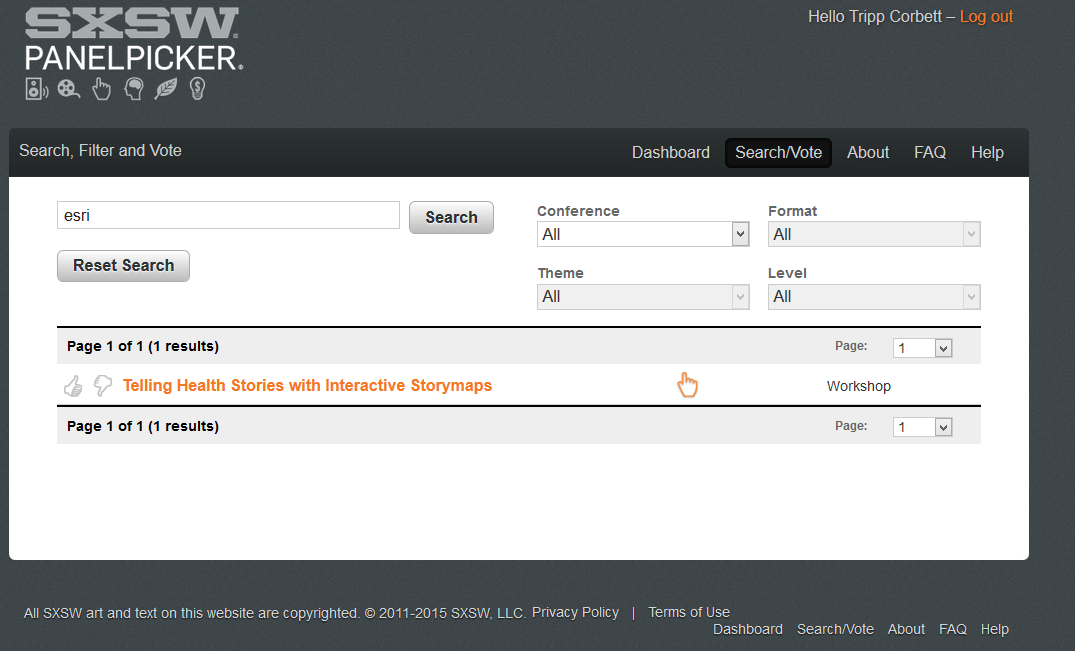Click the orange interactive hand icon in result row
The height and width of the screenshot is (651, 1075).
(x=688, y=385)
